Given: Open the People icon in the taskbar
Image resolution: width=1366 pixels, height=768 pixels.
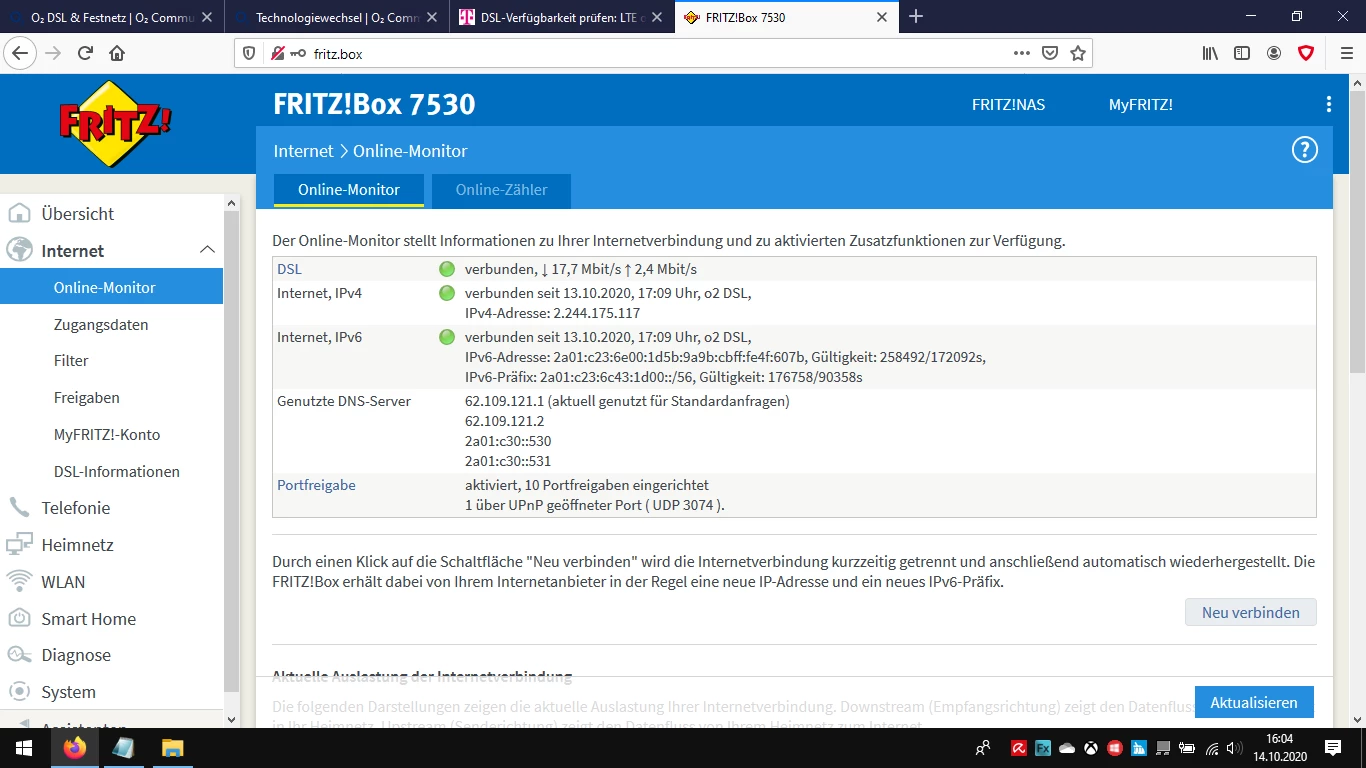Looking at the screenshot, I should tap(984, 747).
